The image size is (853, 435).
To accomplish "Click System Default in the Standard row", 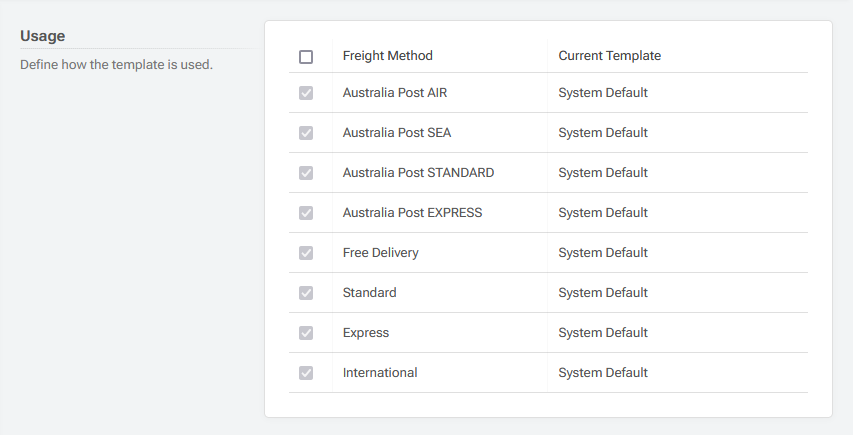I will point(603,293).
